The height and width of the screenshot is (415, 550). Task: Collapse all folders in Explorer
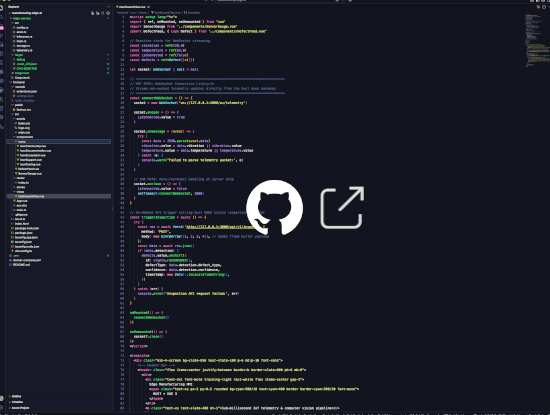[108, 13]
